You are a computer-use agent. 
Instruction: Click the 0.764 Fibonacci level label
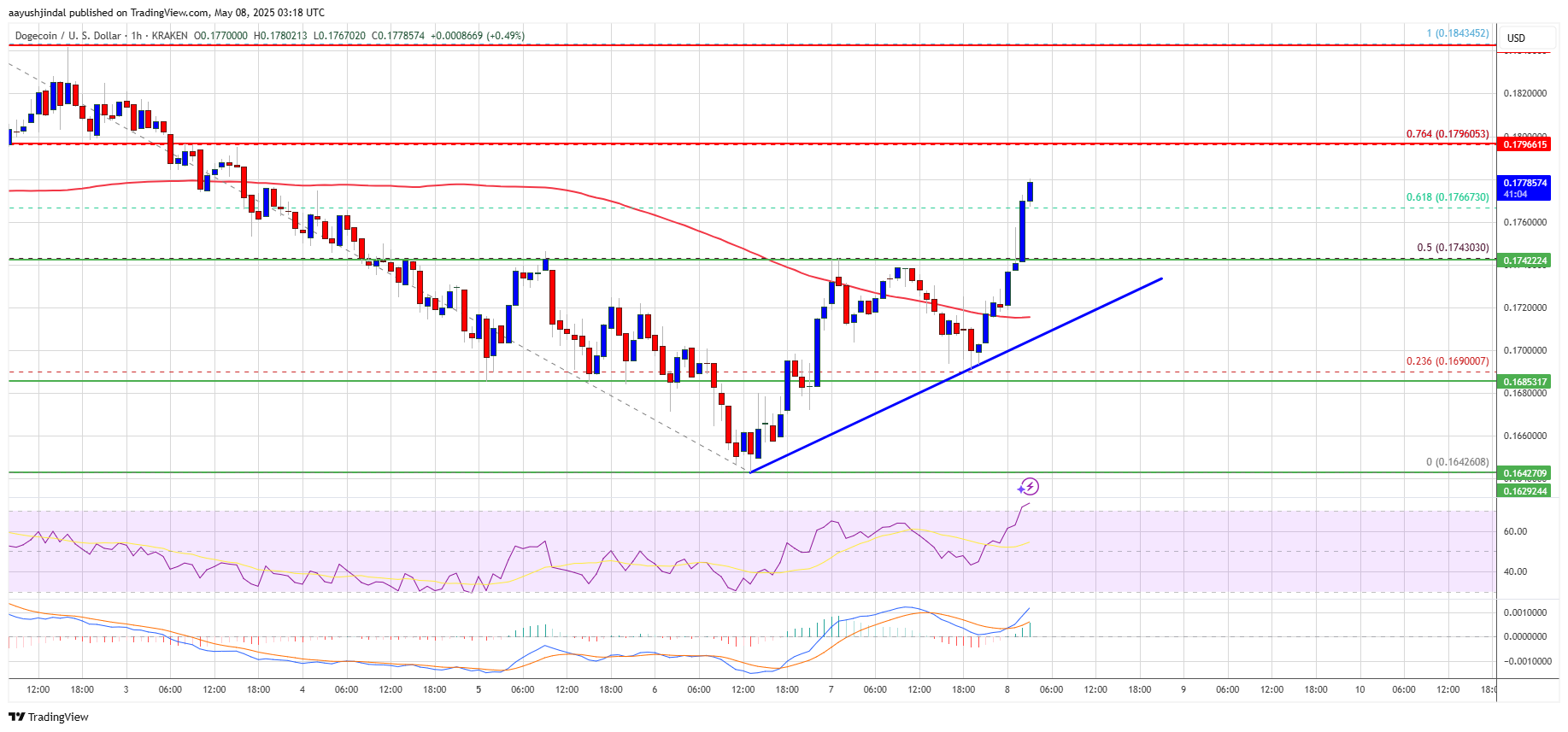pos(1447,134)
